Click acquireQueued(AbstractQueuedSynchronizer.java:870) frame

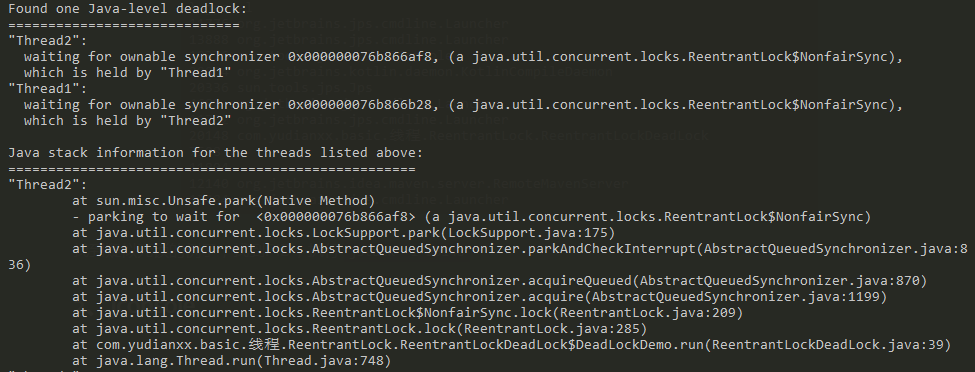click(x=499, y=281)
